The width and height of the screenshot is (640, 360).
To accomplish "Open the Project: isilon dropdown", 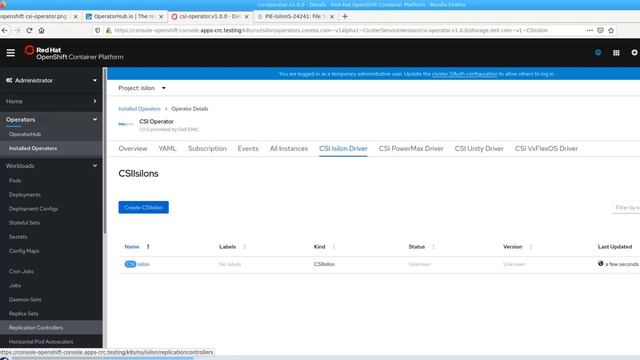I will click(x=142, y=88).
